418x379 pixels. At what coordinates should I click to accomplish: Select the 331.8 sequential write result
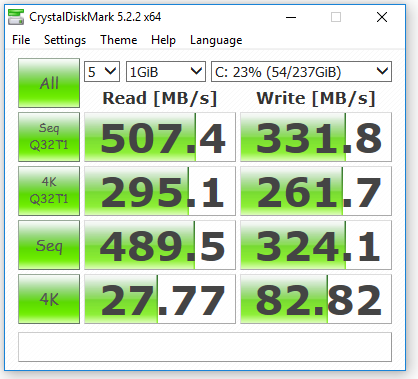[x=316, y=137]
